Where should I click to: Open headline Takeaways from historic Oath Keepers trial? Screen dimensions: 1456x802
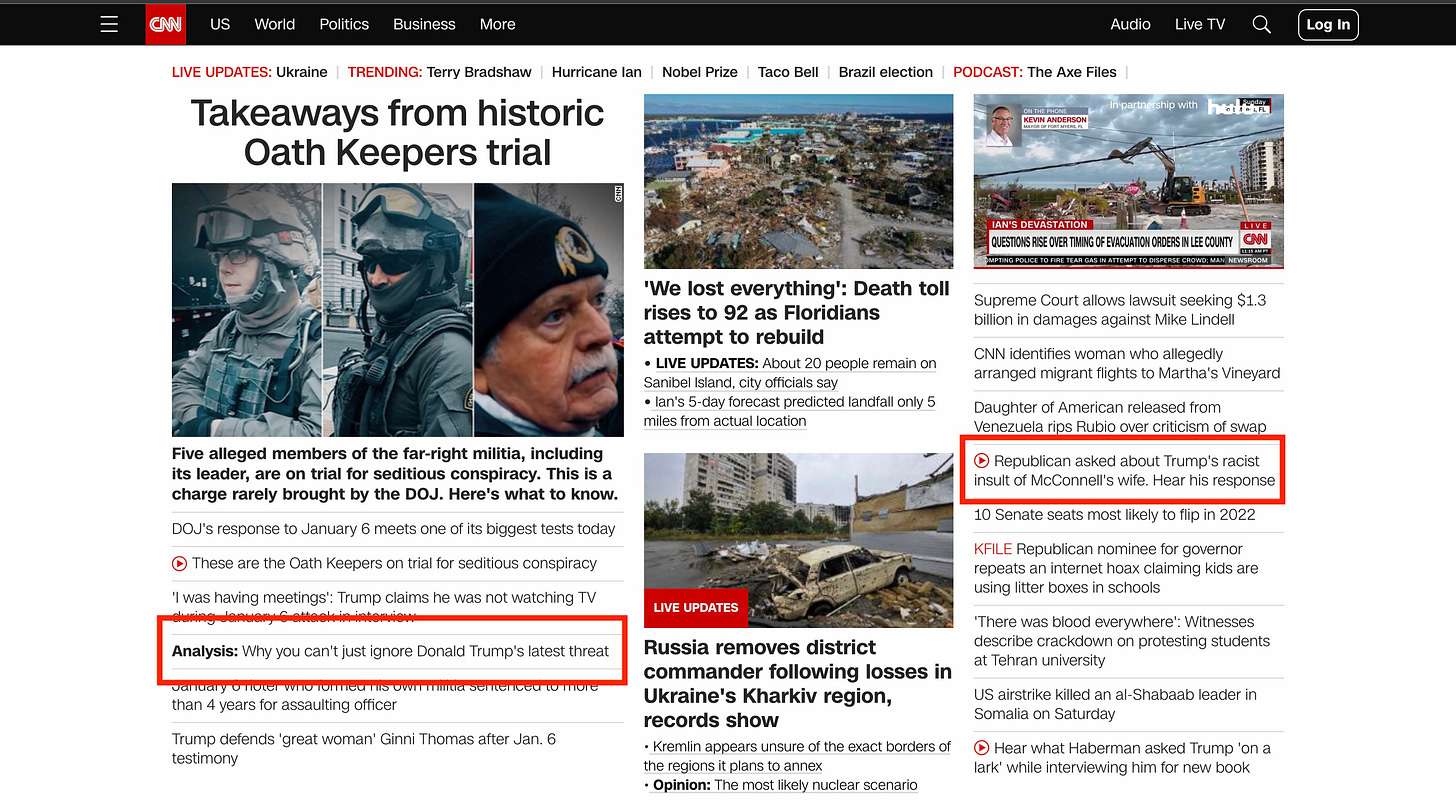(397, 132)
